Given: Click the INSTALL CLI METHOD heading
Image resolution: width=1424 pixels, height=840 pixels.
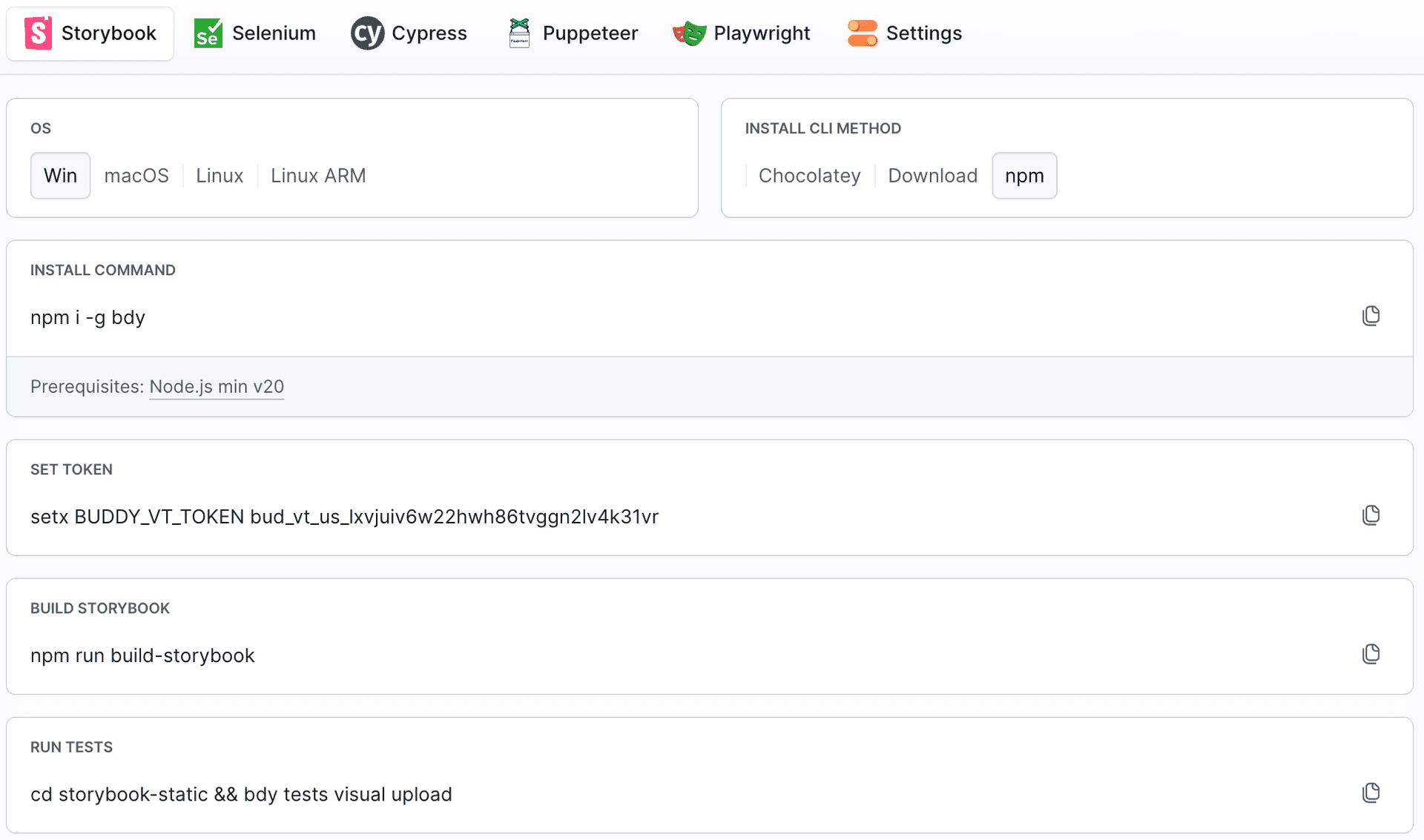Looking at the screenshot, I should click(823, 128).
